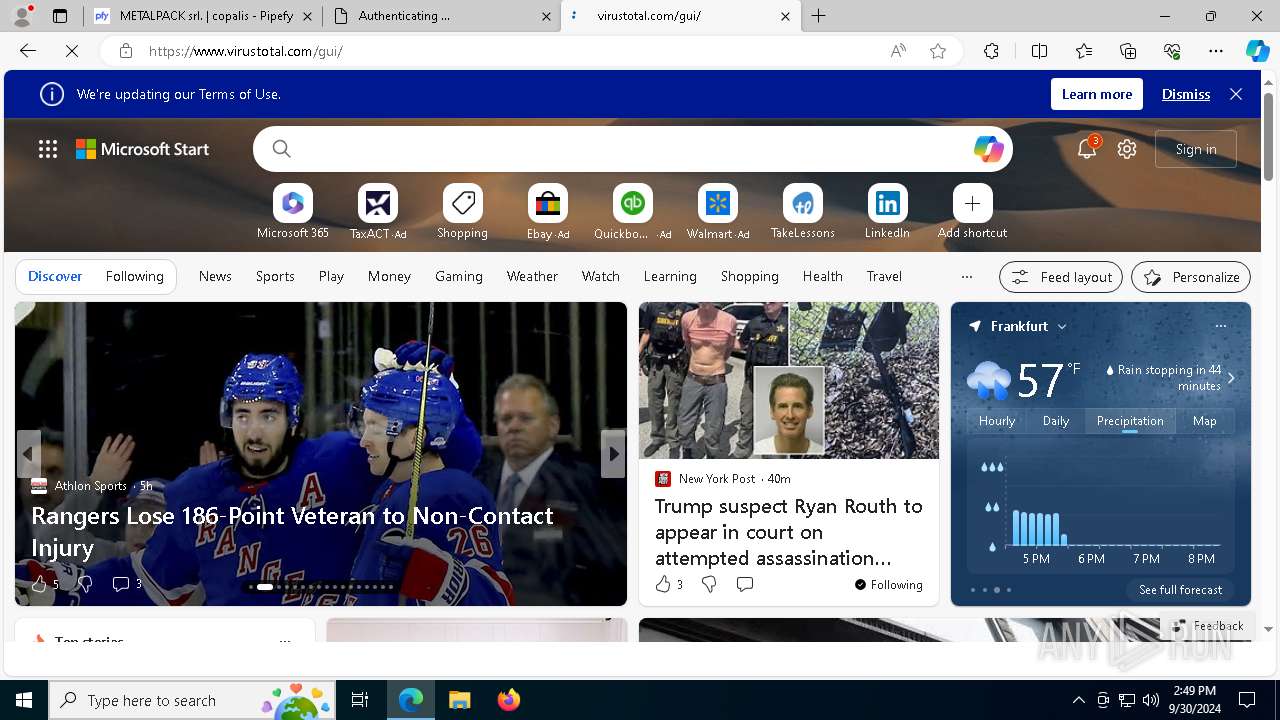Expand the more categories ellipsis in the feed bar

(966, 276)
